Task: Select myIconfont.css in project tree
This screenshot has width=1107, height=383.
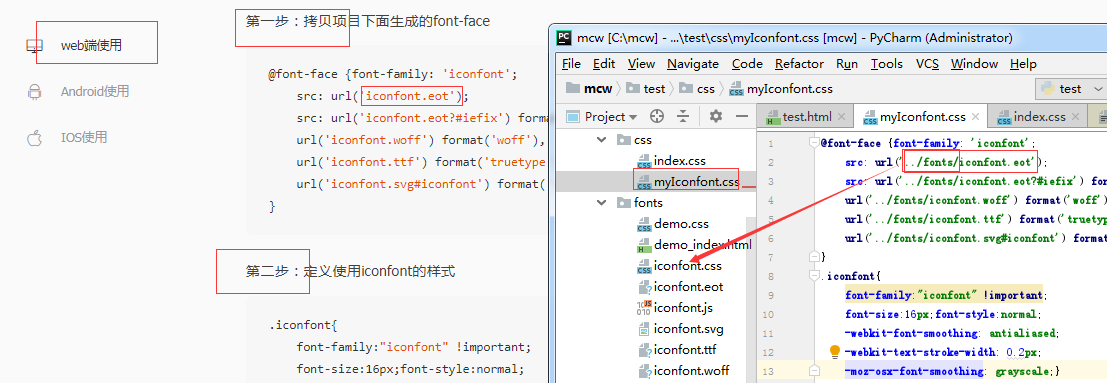Action: 687,182
